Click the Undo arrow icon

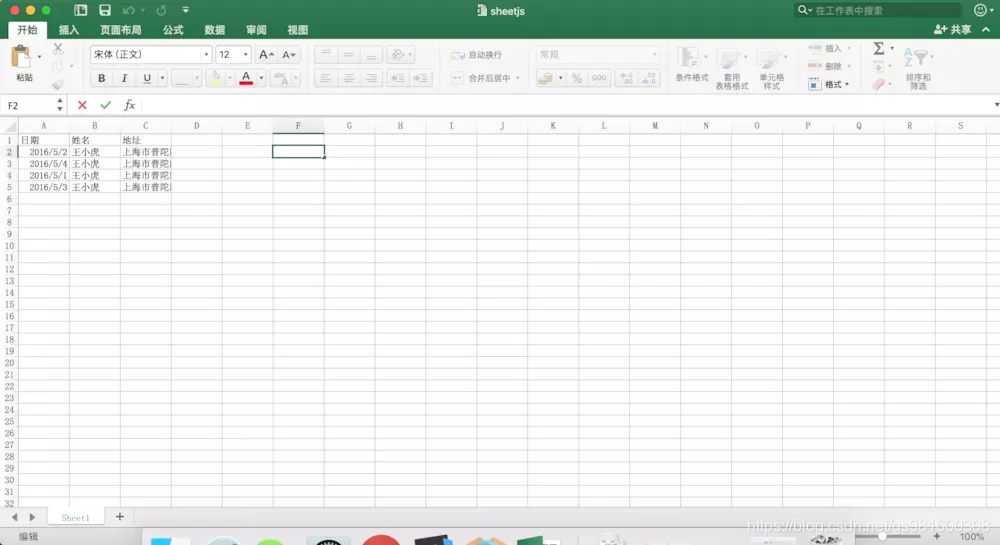tap(128, 10)
